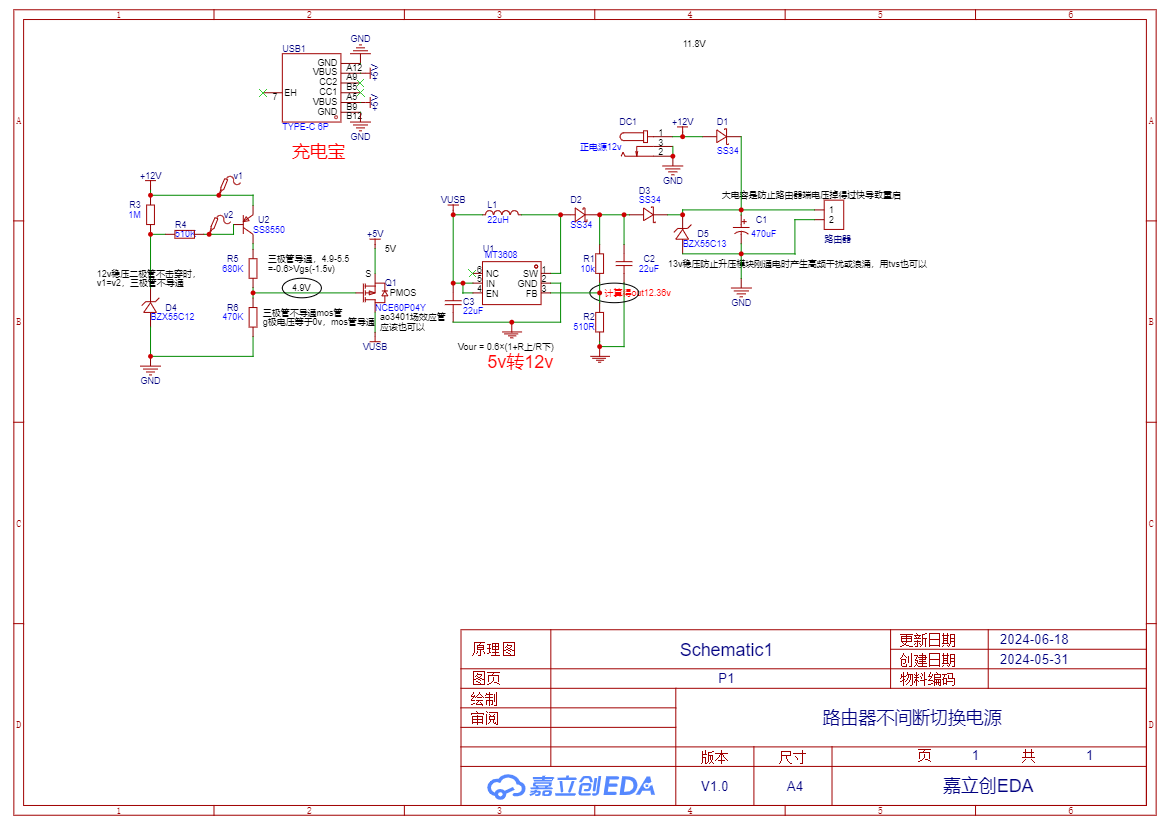Click the NCE60P04Y part label
1170x825 pixels.
coord(401,307)
